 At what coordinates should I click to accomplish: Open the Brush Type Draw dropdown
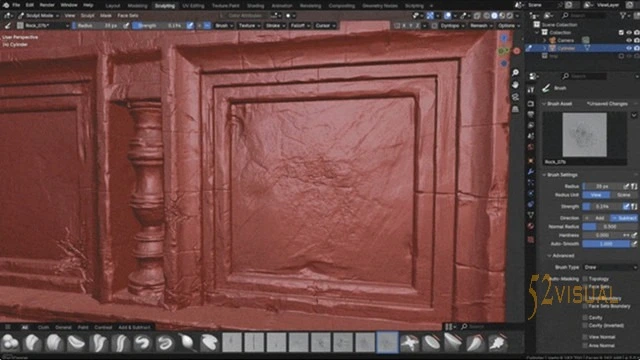[x=610, y=267]
